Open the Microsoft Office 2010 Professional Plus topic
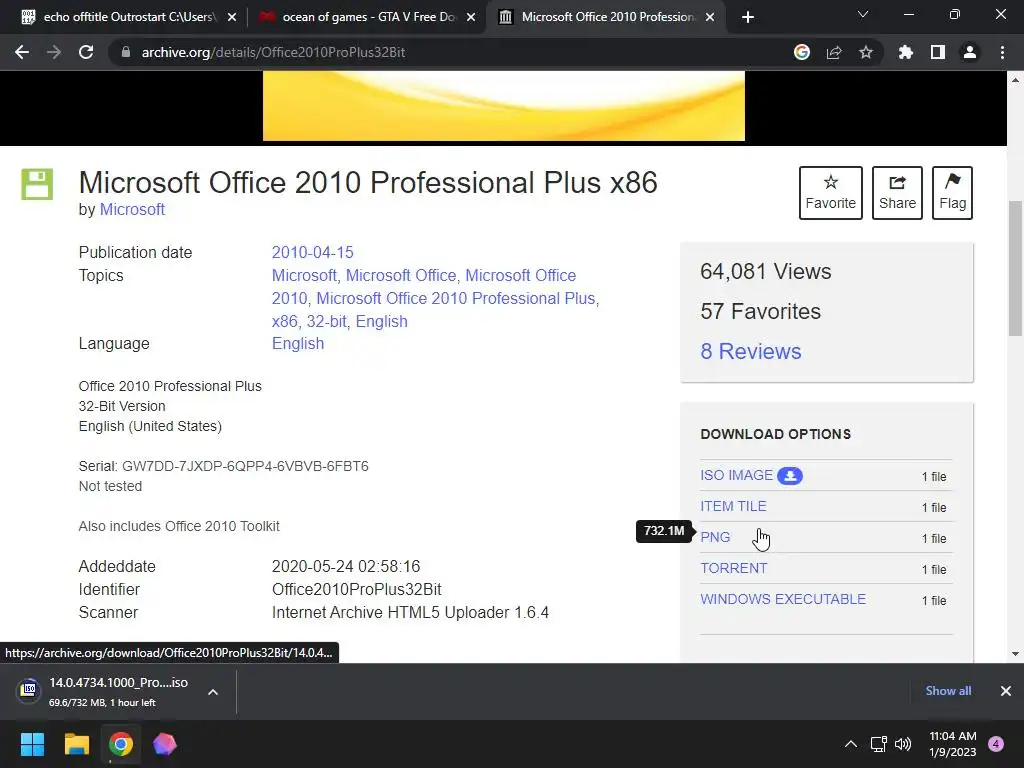The image size is (1024, 768). pos(456,298)
